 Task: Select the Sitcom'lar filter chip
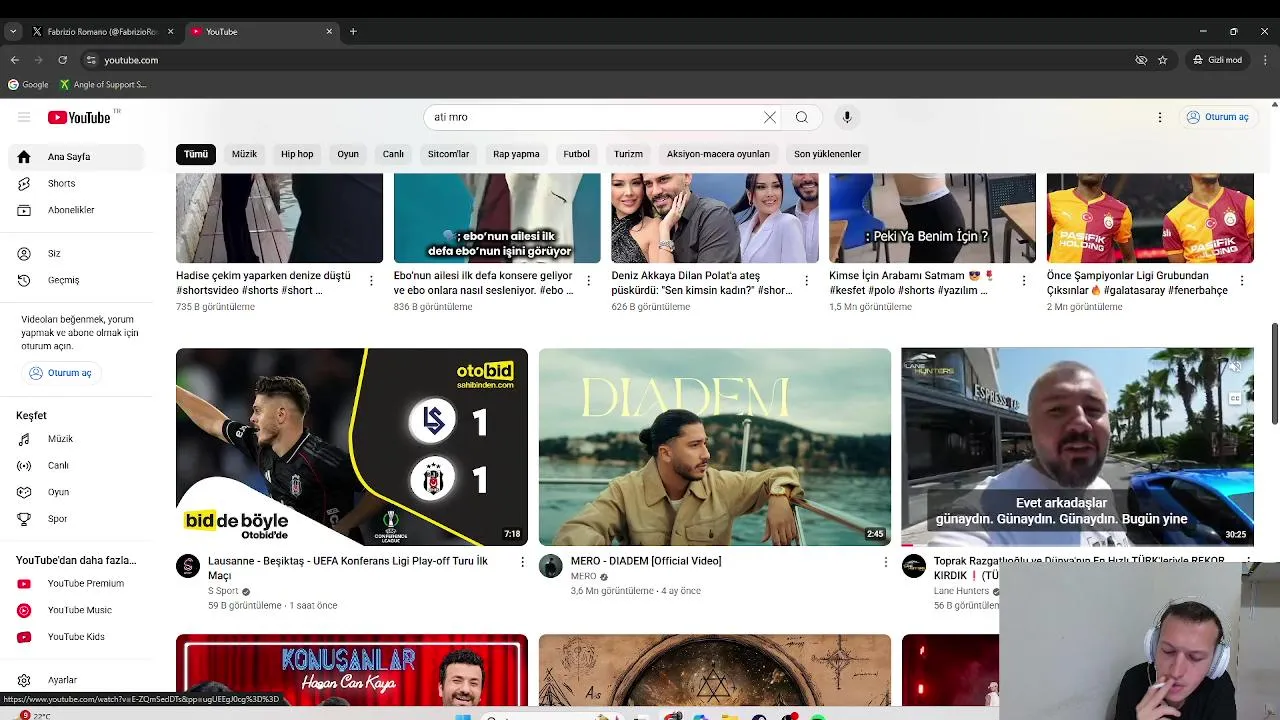click(448, 154)
